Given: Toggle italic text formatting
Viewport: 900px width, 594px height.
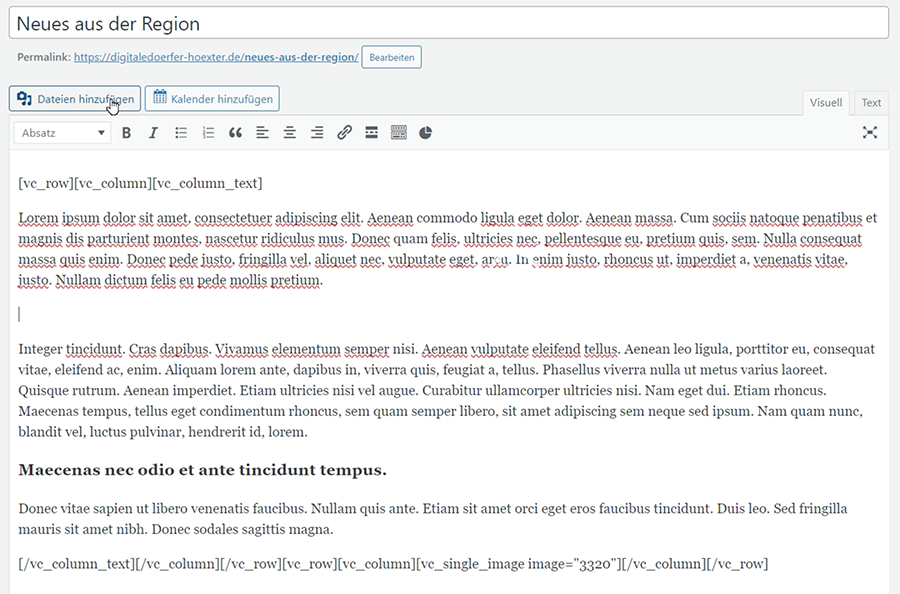Looking at the screenshot, I should coord(153,133).
